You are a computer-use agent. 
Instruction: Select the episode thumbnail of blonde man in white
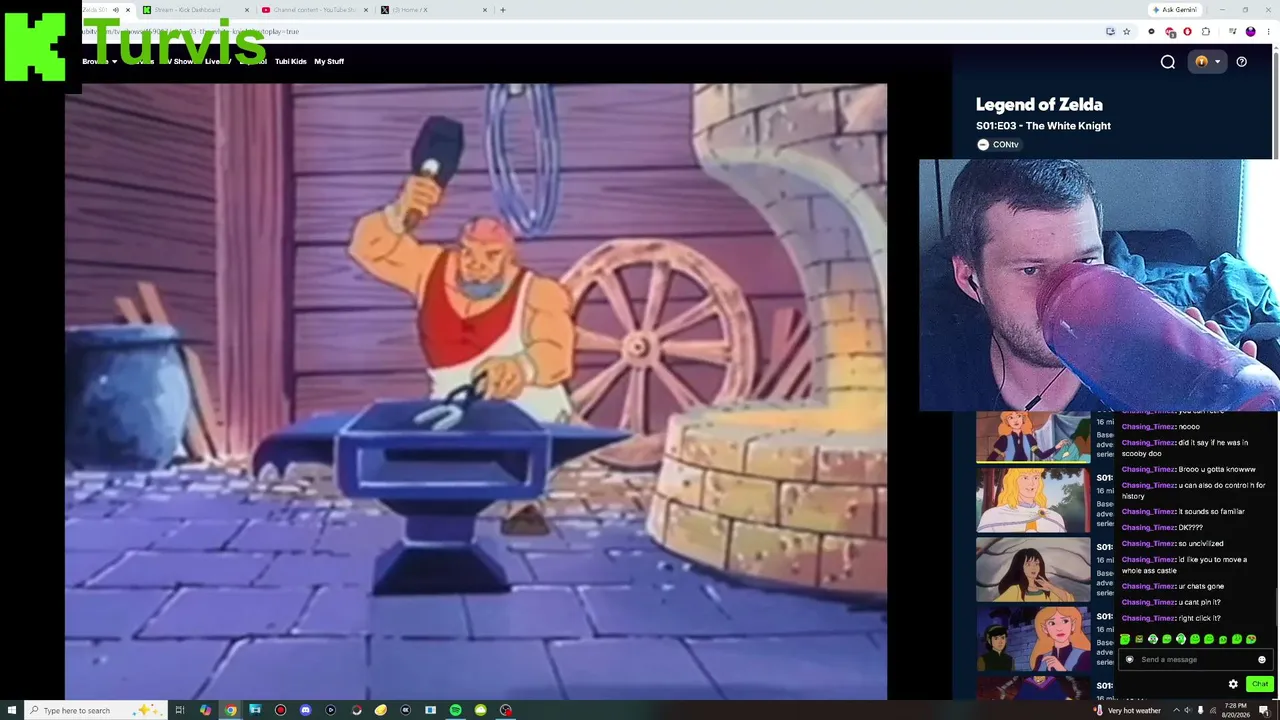point(1033,500)
